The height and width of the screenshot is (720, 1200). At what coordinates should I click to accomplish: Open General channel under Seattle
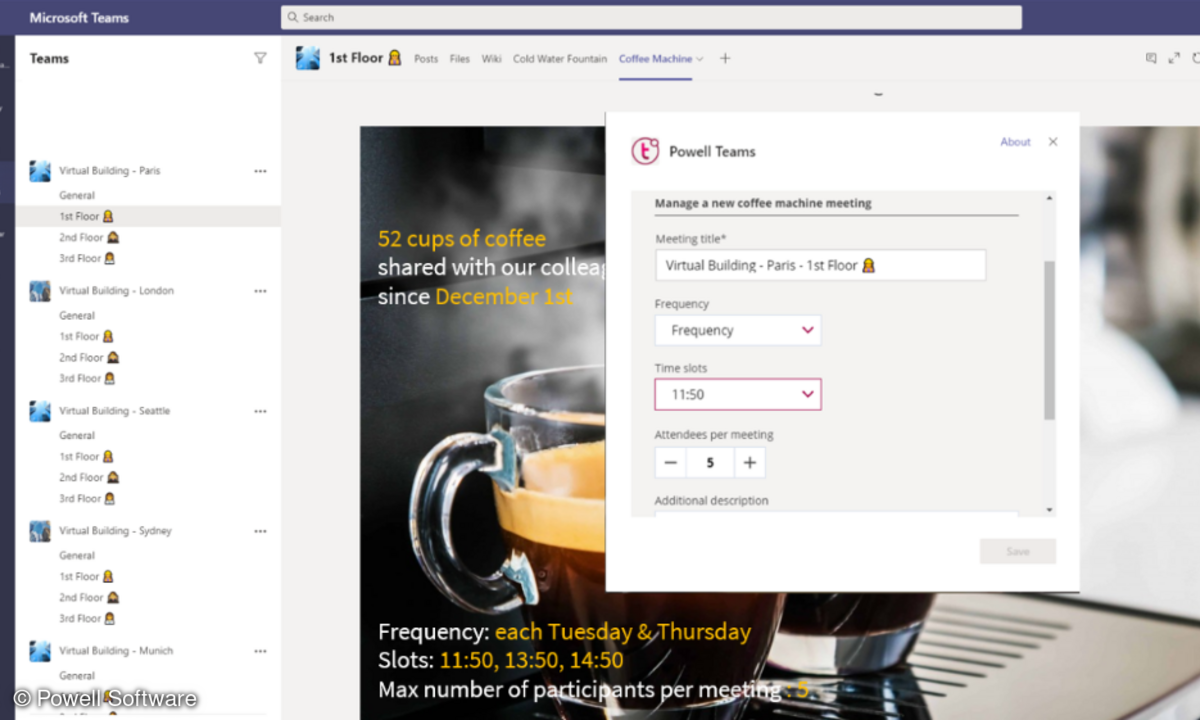click(77, 436)
